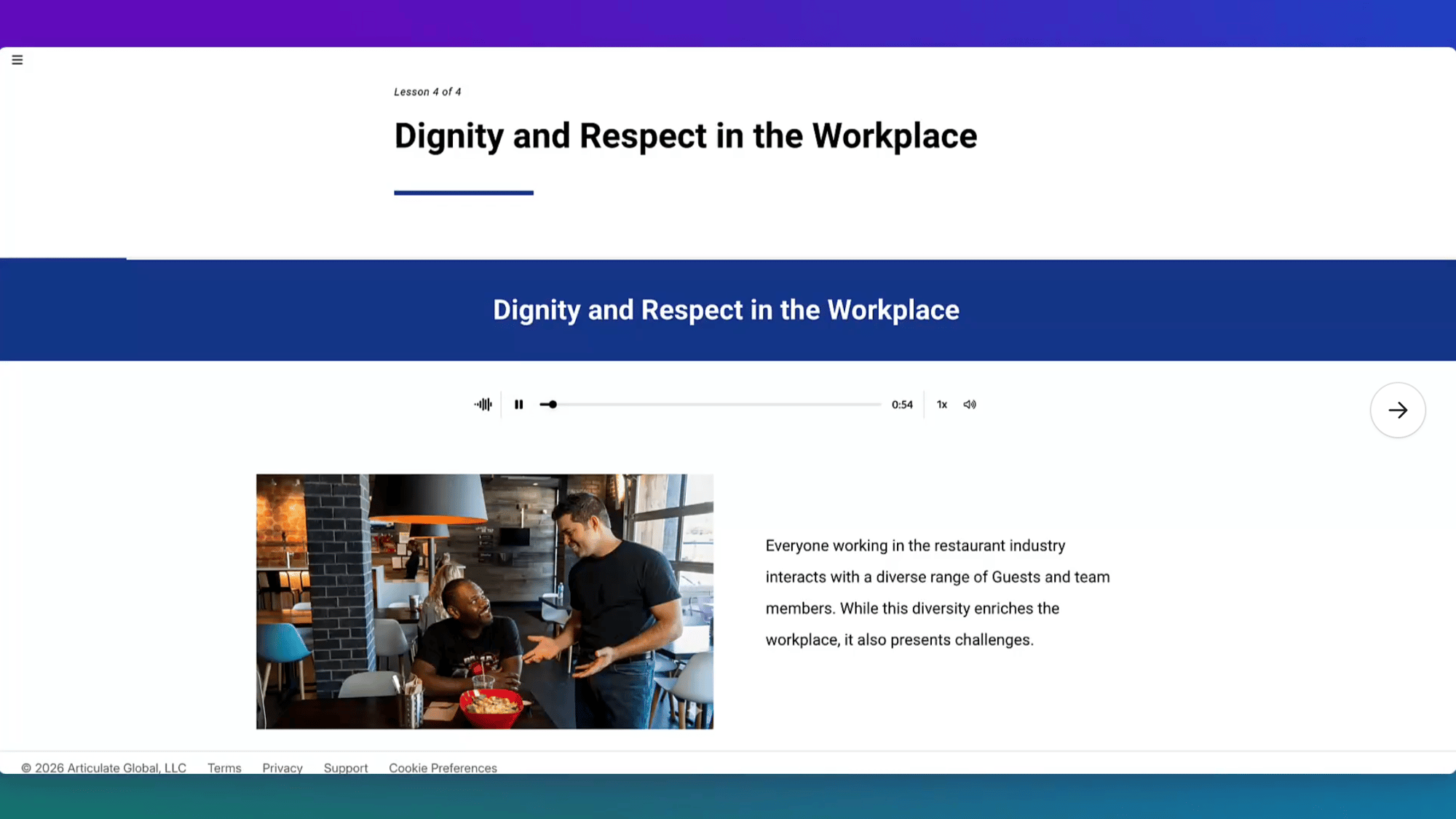The image size is (1456, 819).
Task: Advance to next section using arrow button
Action: point(1397,410)
